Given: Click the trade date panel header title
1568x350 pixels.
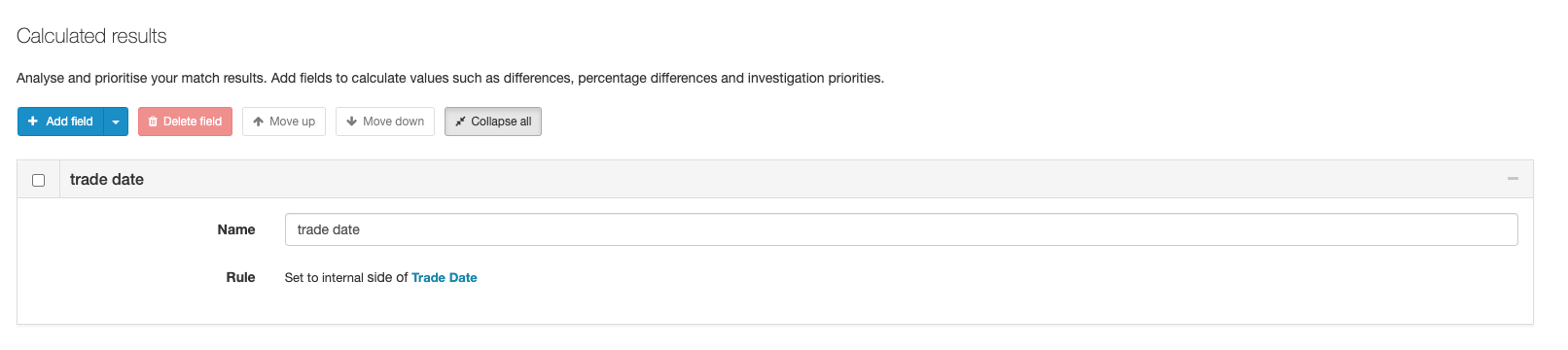Looking at the screenshot, I should [x=107, y=180].
